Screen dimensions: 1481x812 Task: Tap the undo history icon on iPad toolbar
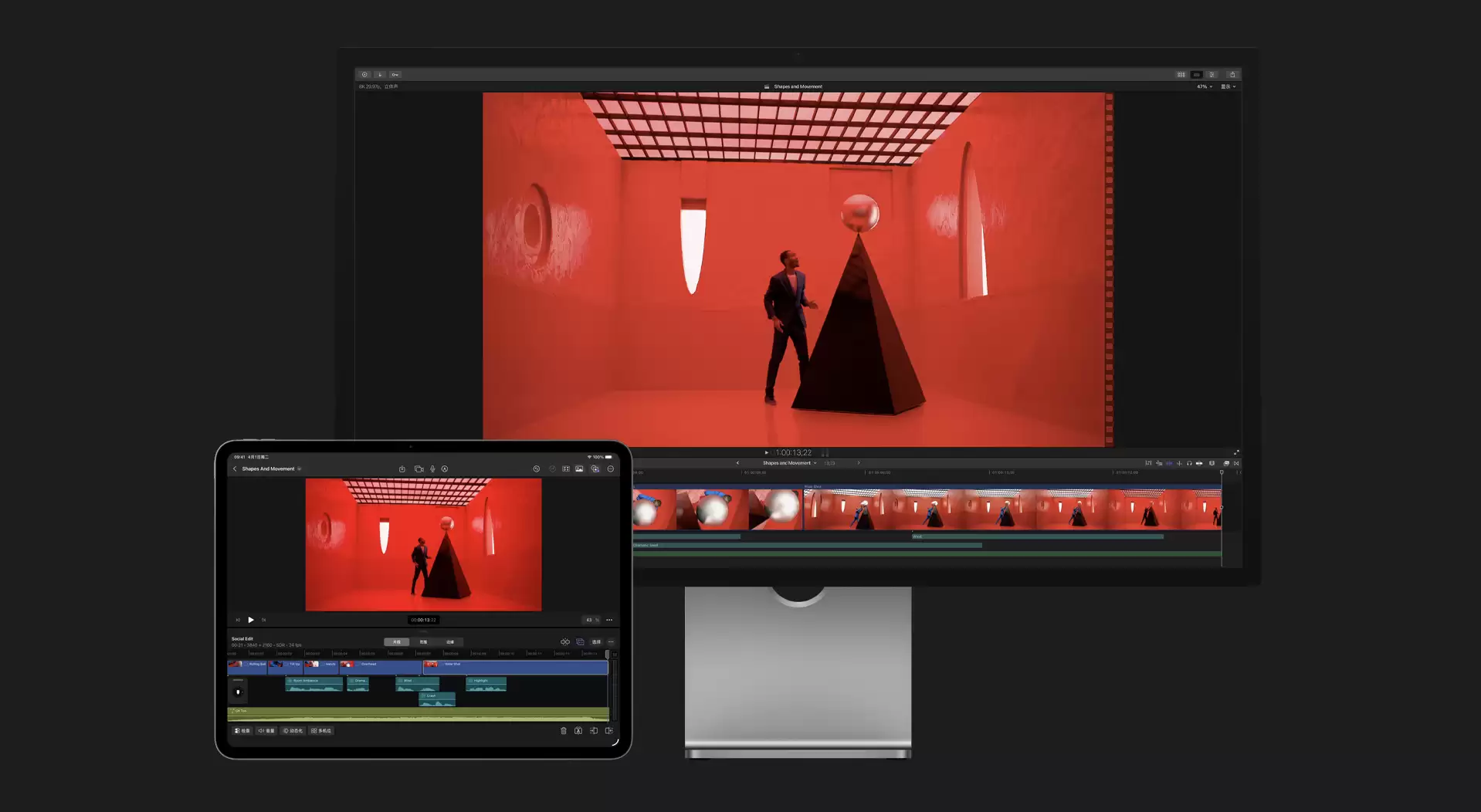tap(536, 469)
